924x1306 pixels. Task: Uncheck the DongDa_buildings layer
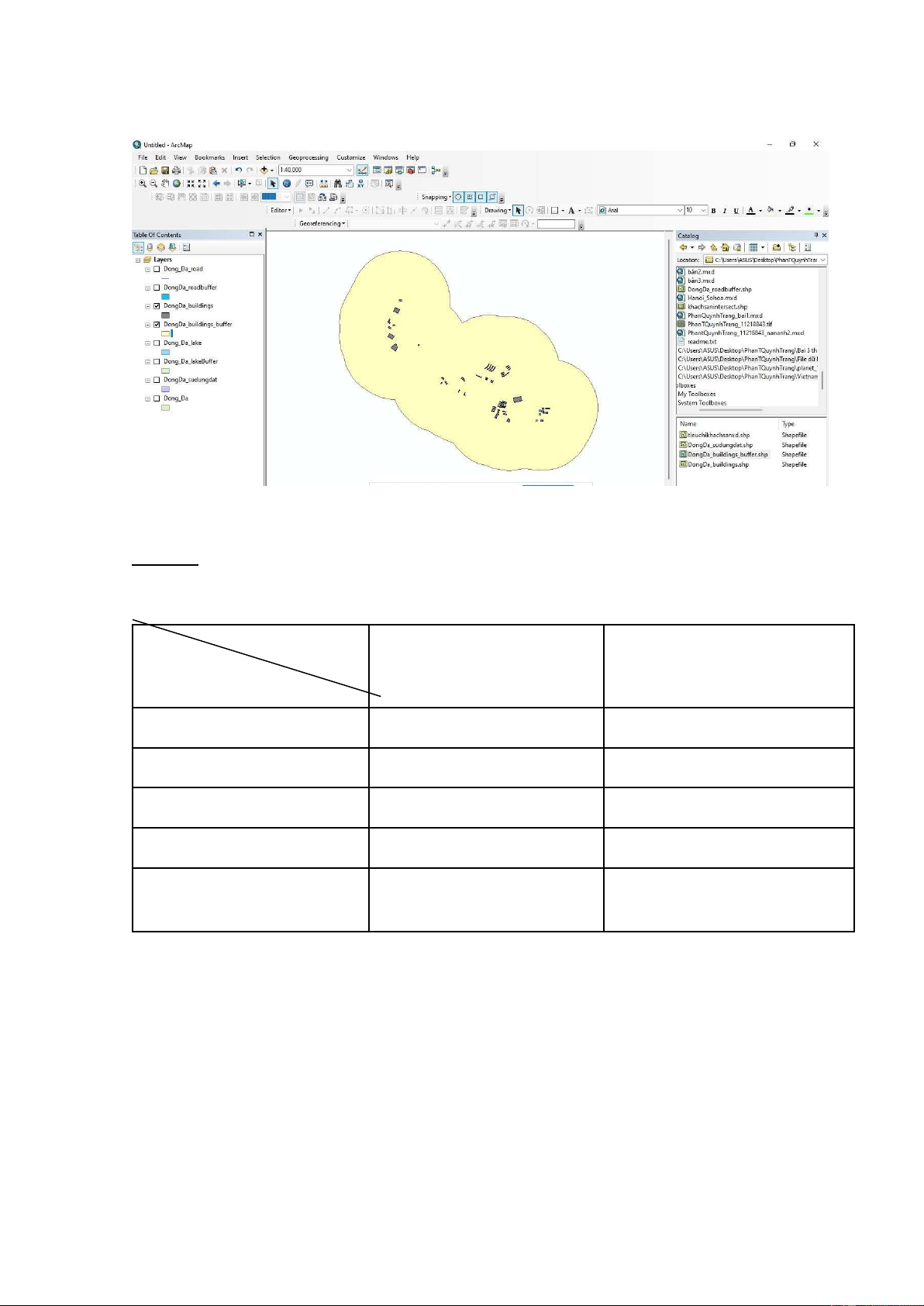click(x=157, y=306)
